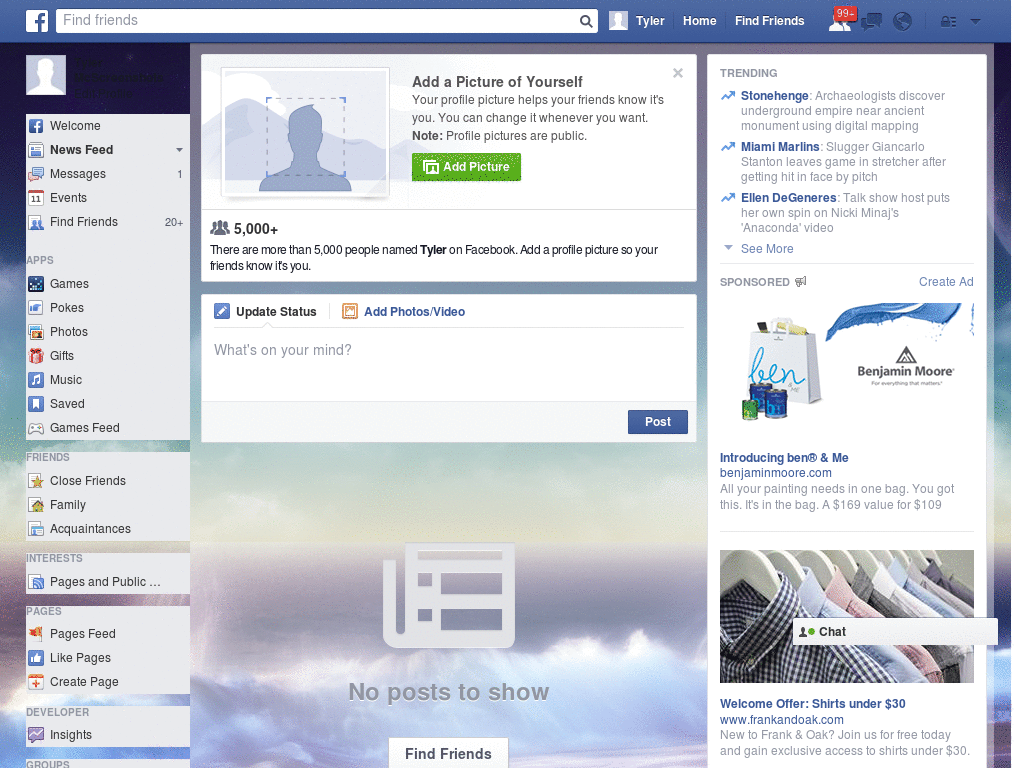This screenshot has width=1024, height=768.
Task: Open the Messages icon in top bar
Action: pos(871,21)
